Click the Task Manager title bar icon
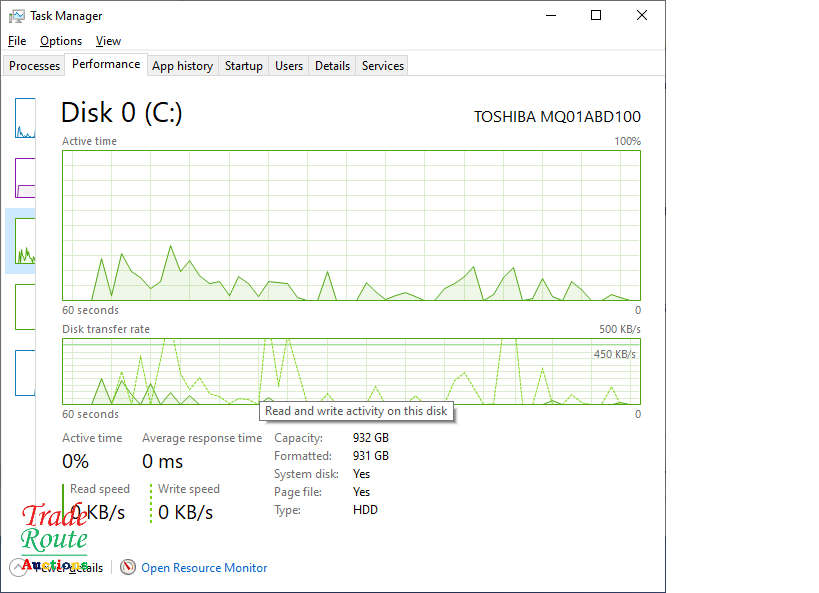The width and height of the screenshot is (819, 593). tap(17, 16)
